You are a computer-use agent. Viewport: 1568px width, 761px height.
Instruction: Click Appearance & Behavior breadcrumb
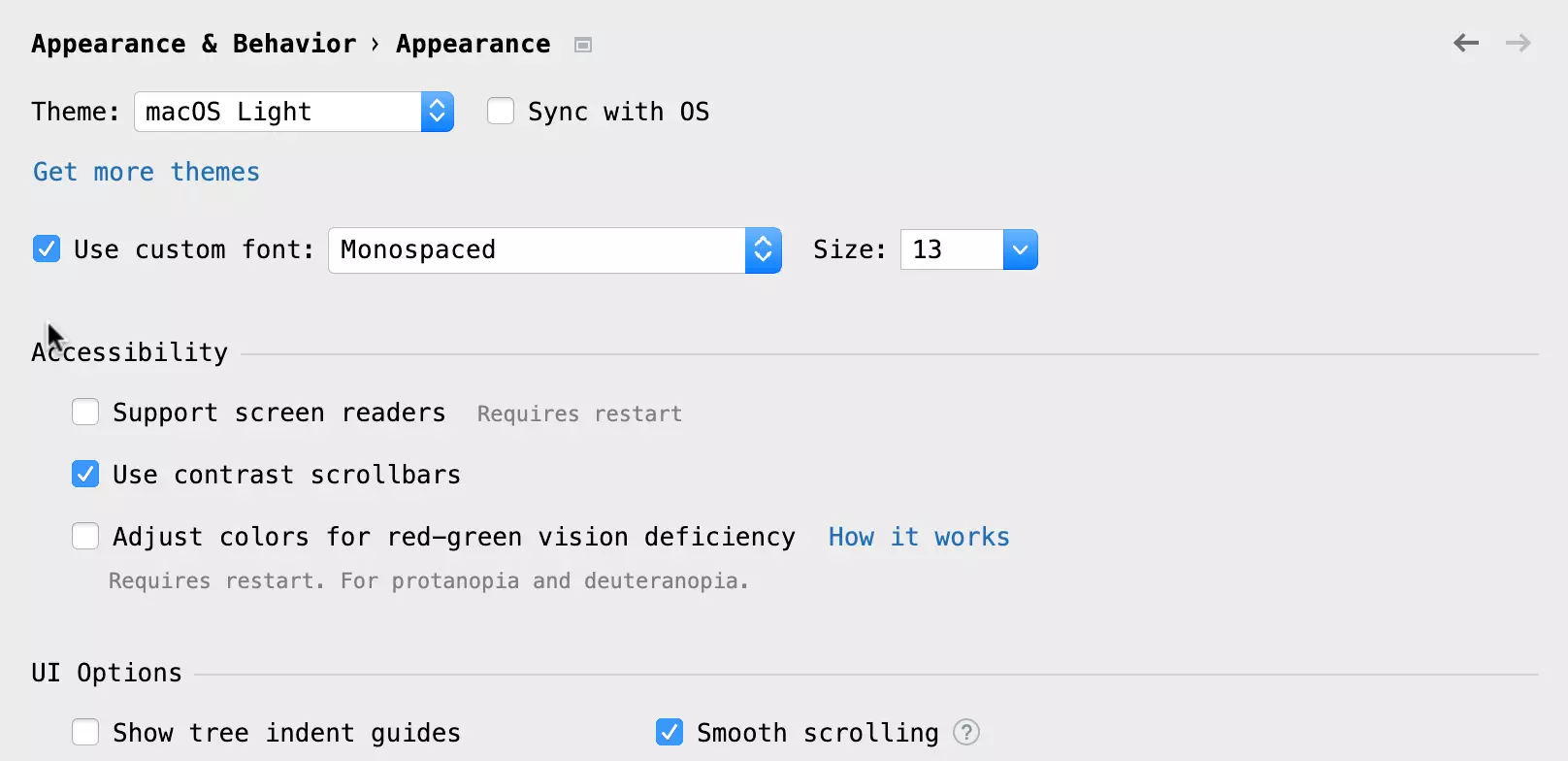193,45
